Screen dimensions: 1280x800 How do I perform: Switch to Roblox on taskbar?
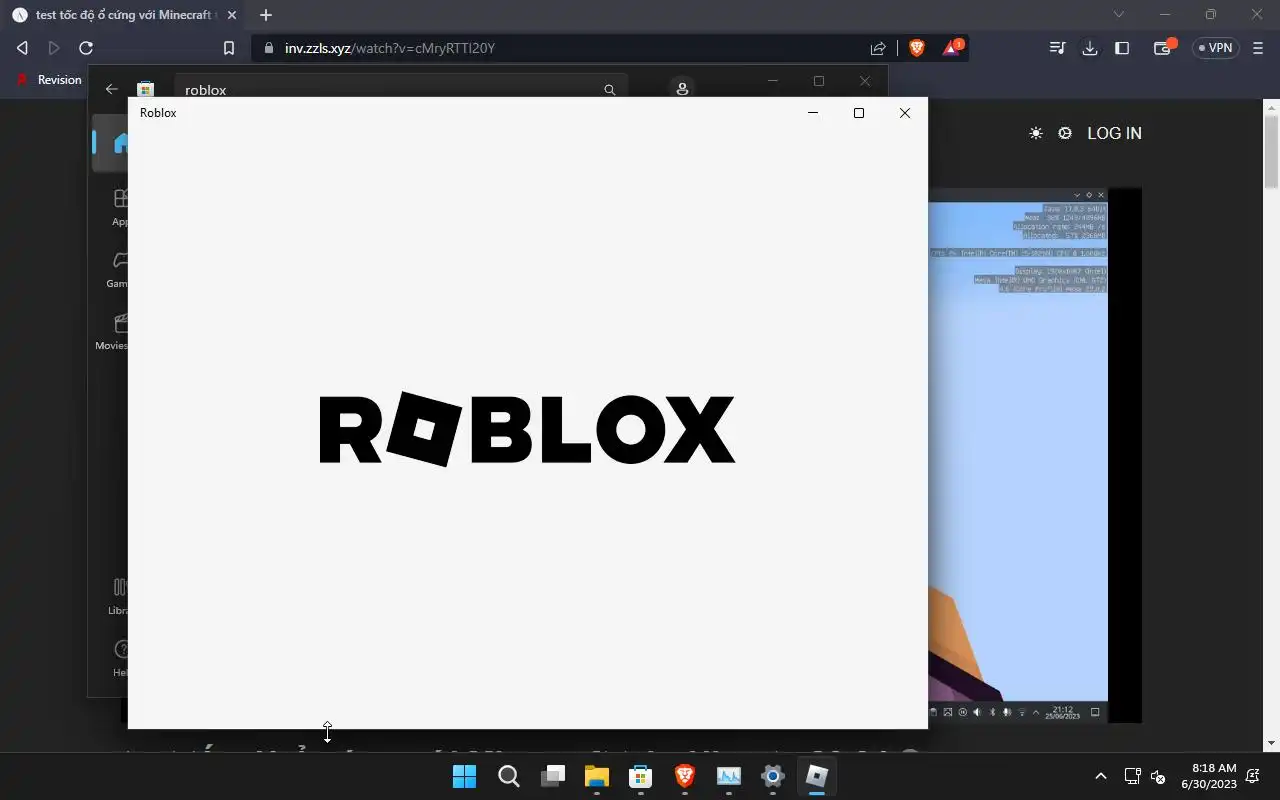pos(817,776)
